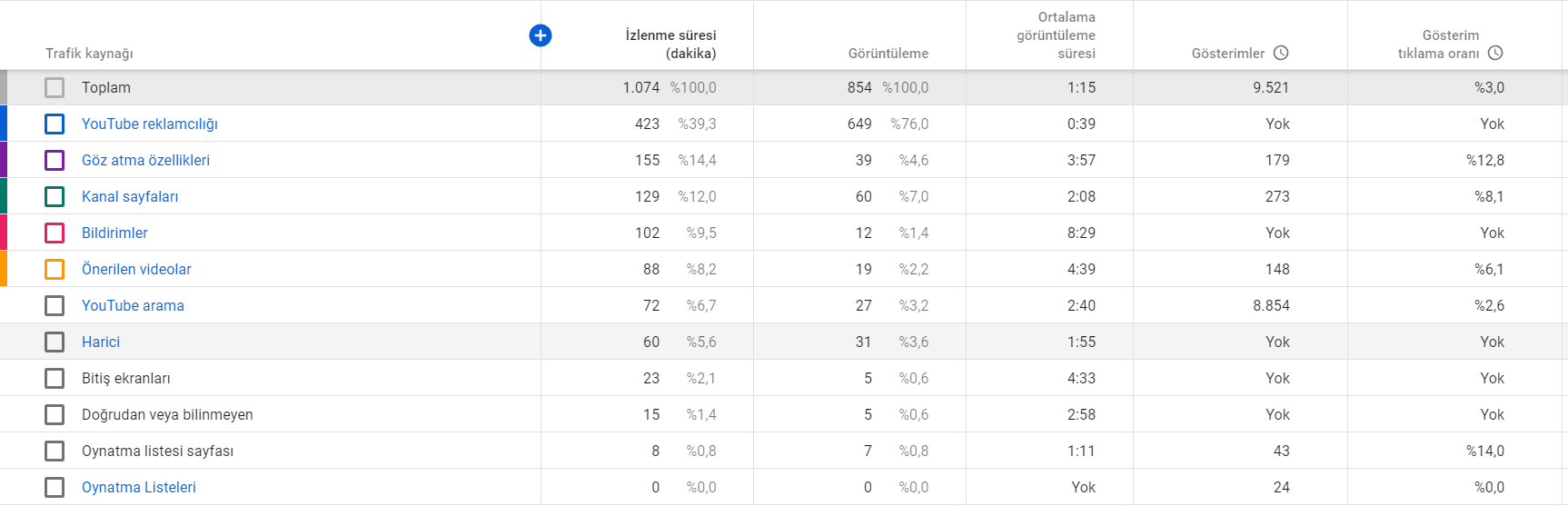
Task: Open the Oynatma Listeleri link
Action: pos(139,487)
